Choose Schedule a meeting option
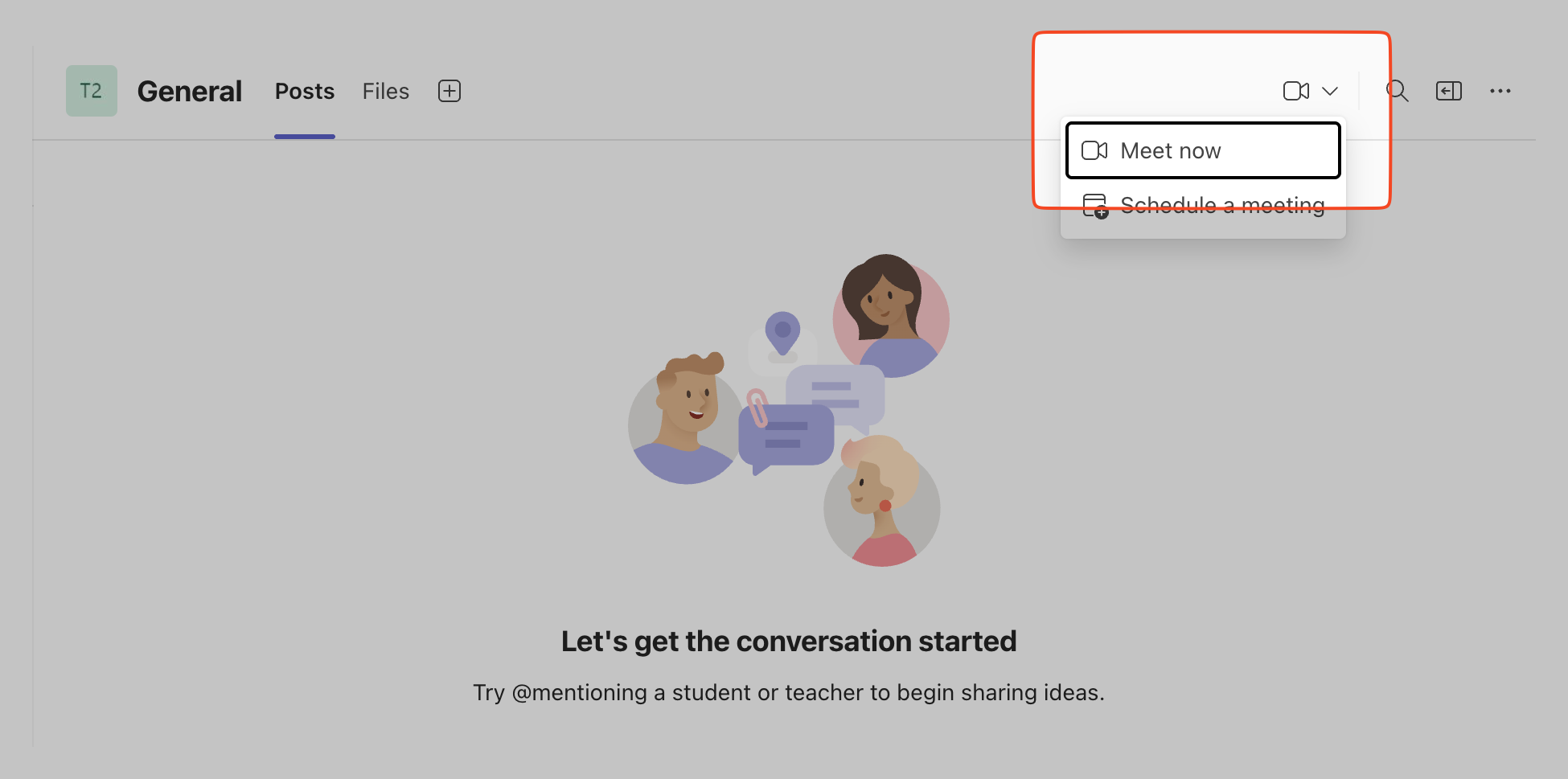 1221,206
